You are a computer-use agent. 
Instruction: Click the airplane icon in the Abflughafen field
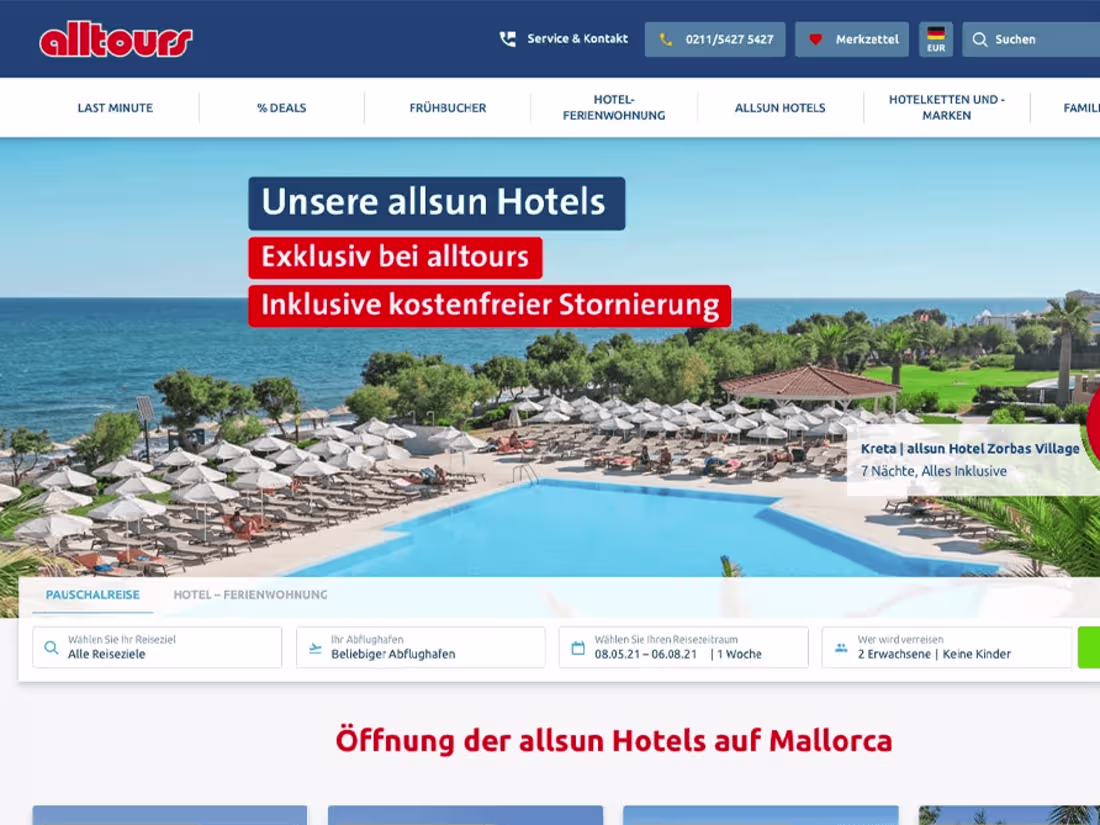315,648
